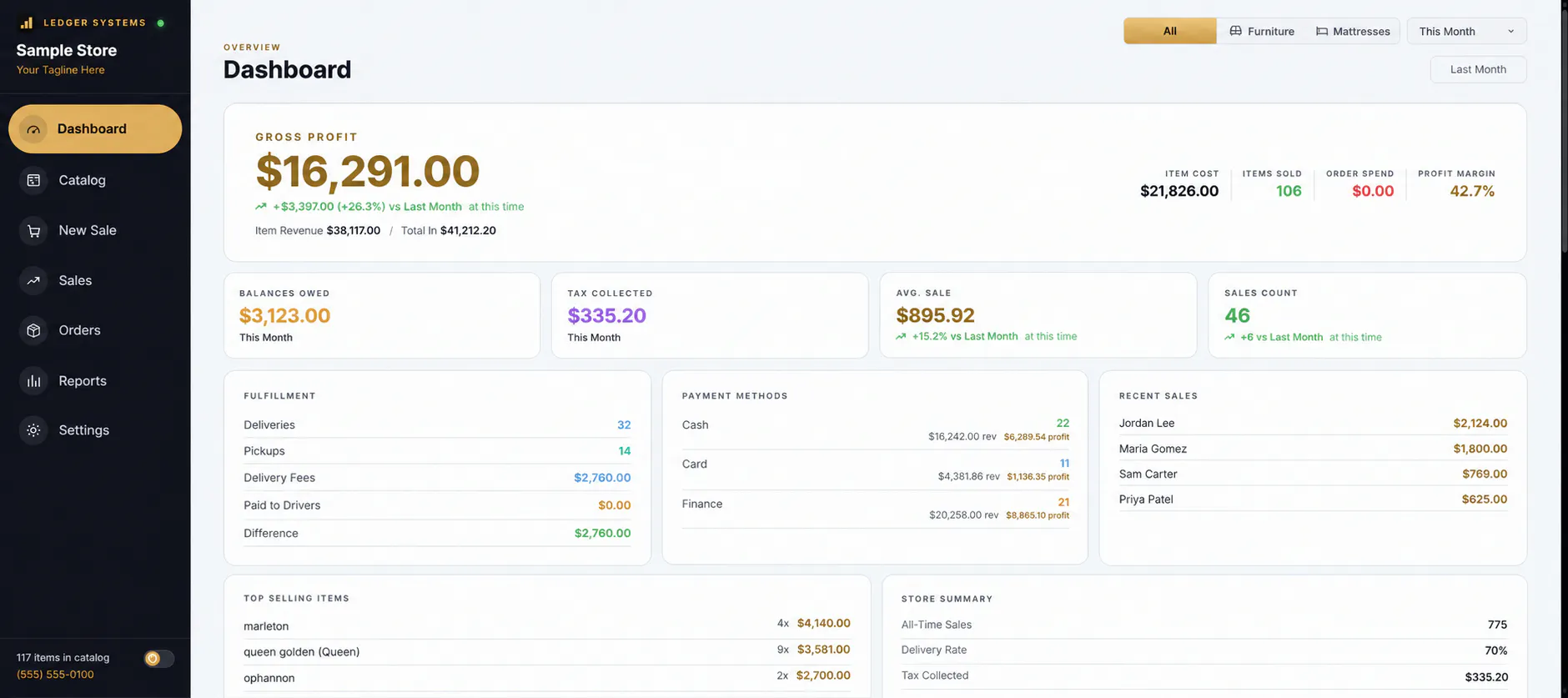Choose the Last Month comparison button
Viewport: 1568px width, 698px height.
pos(1478,69)
